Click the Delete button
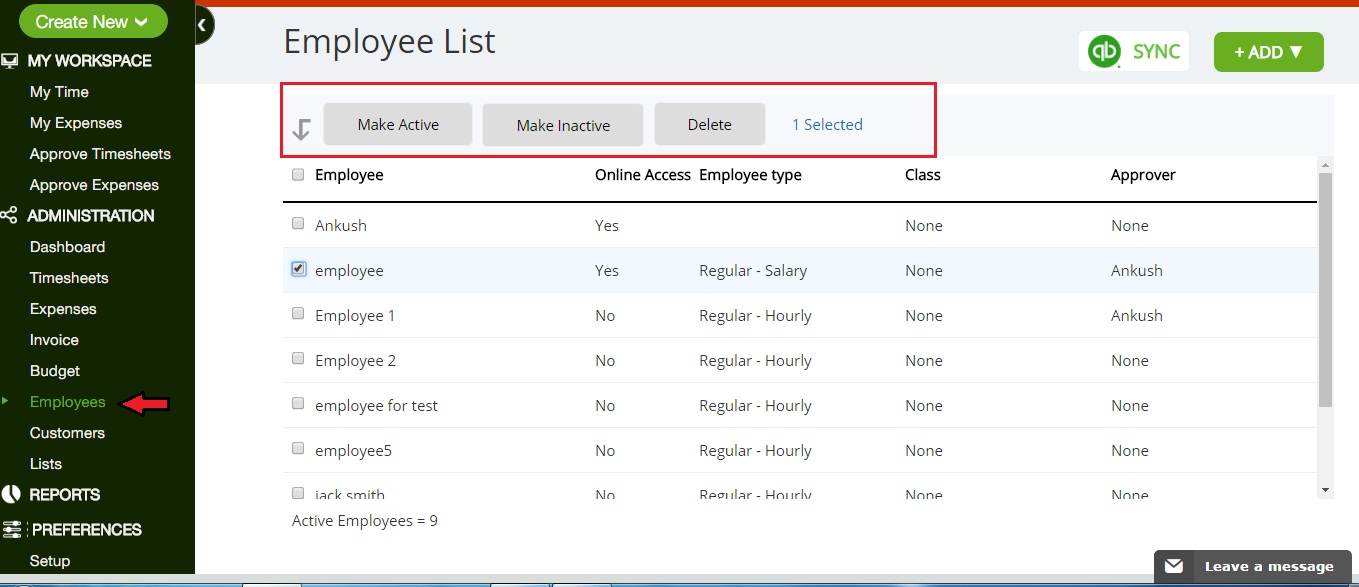 pyautogui.click(x=709, y=125)
